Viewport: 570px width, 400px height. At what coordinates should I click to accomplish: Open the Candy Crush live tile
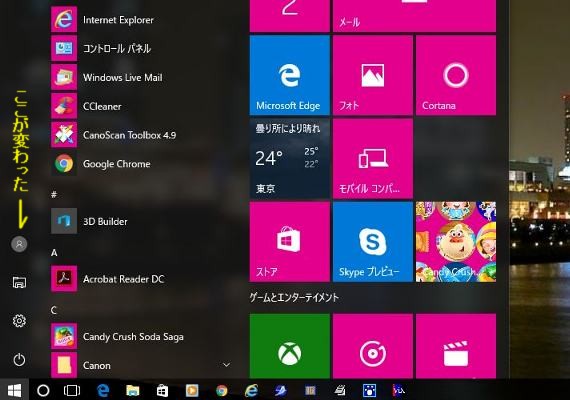pos(456,242)
